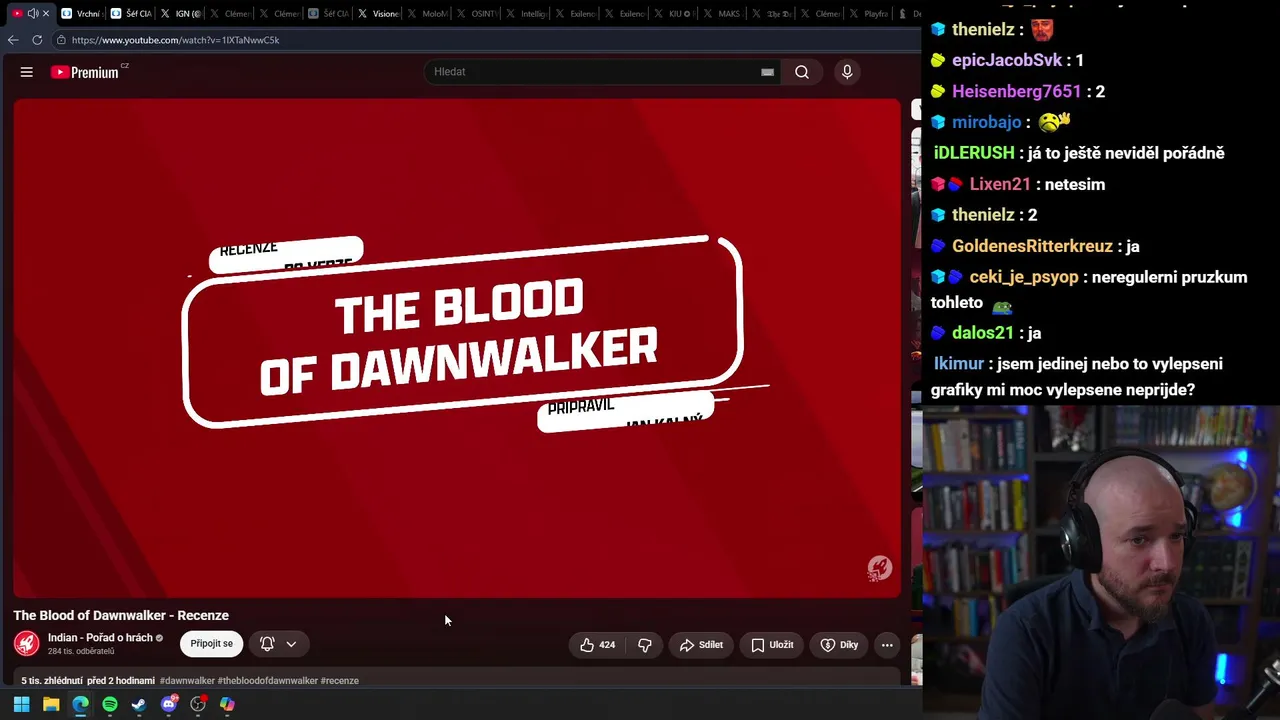The width and height of the screenshot is (1280, 720).
Task: Toggle notification bell for Indian channel
Action: click(x=267, y=644)
